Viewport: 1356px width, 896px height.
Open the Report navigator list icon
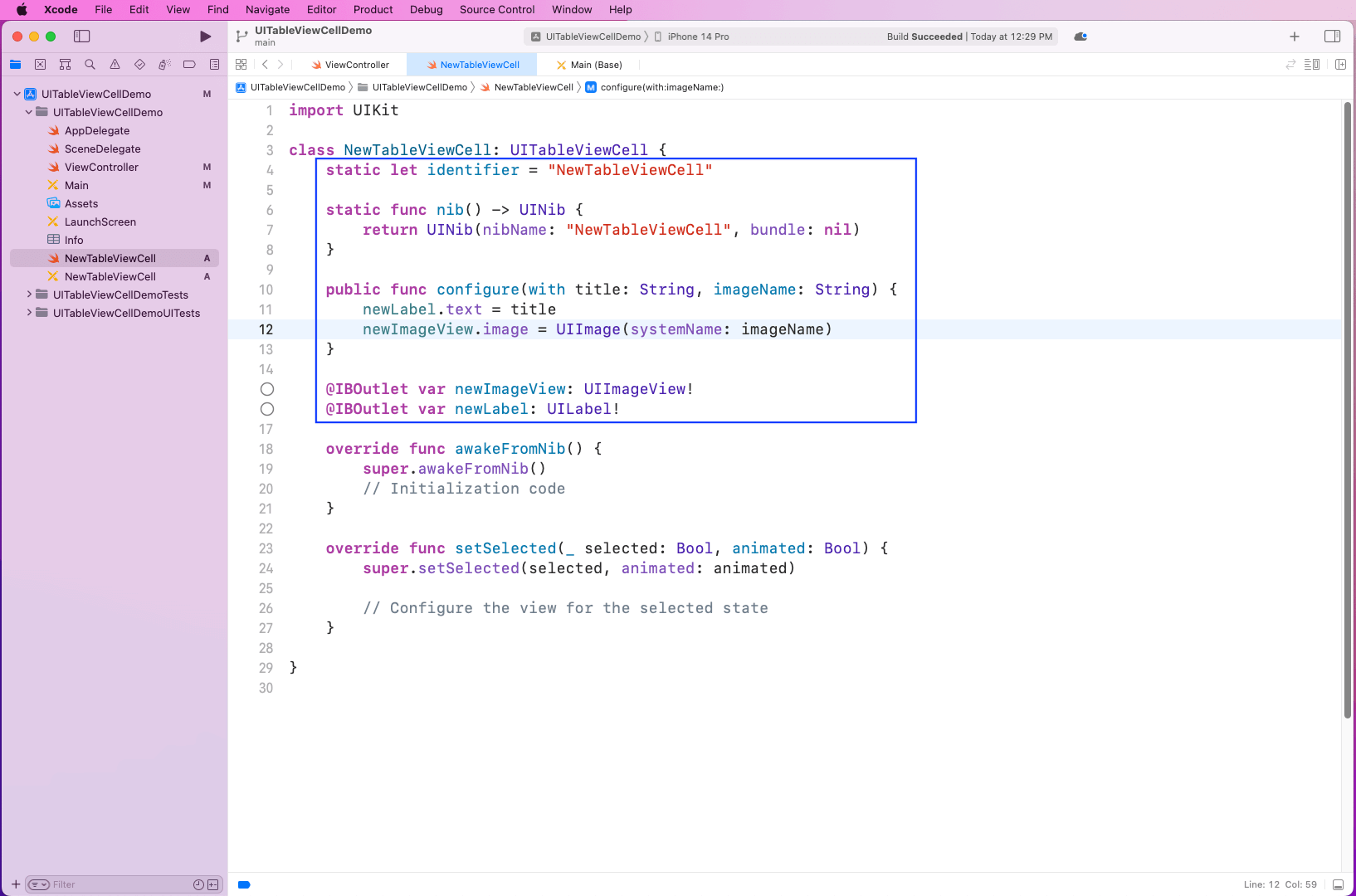[x=214, y=64]
